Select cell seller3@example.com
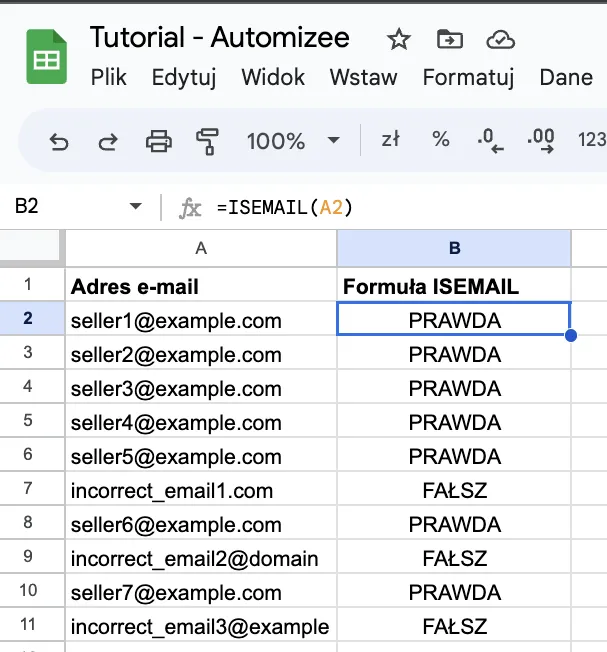The width and height of the screenshot is (607, 652). pos(201,387)
